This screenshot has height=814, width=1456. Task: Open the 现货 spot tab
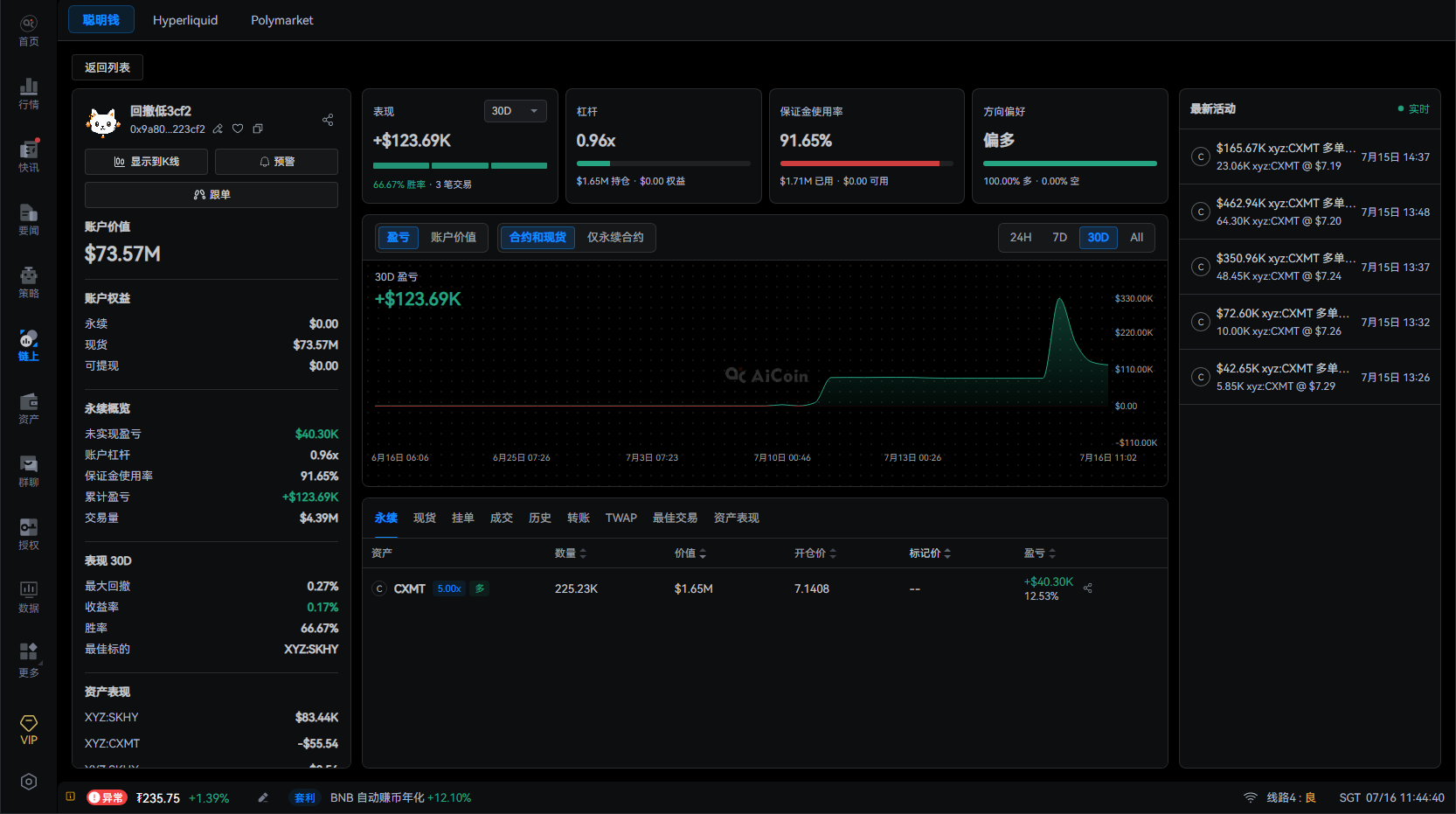pos(425,518)
